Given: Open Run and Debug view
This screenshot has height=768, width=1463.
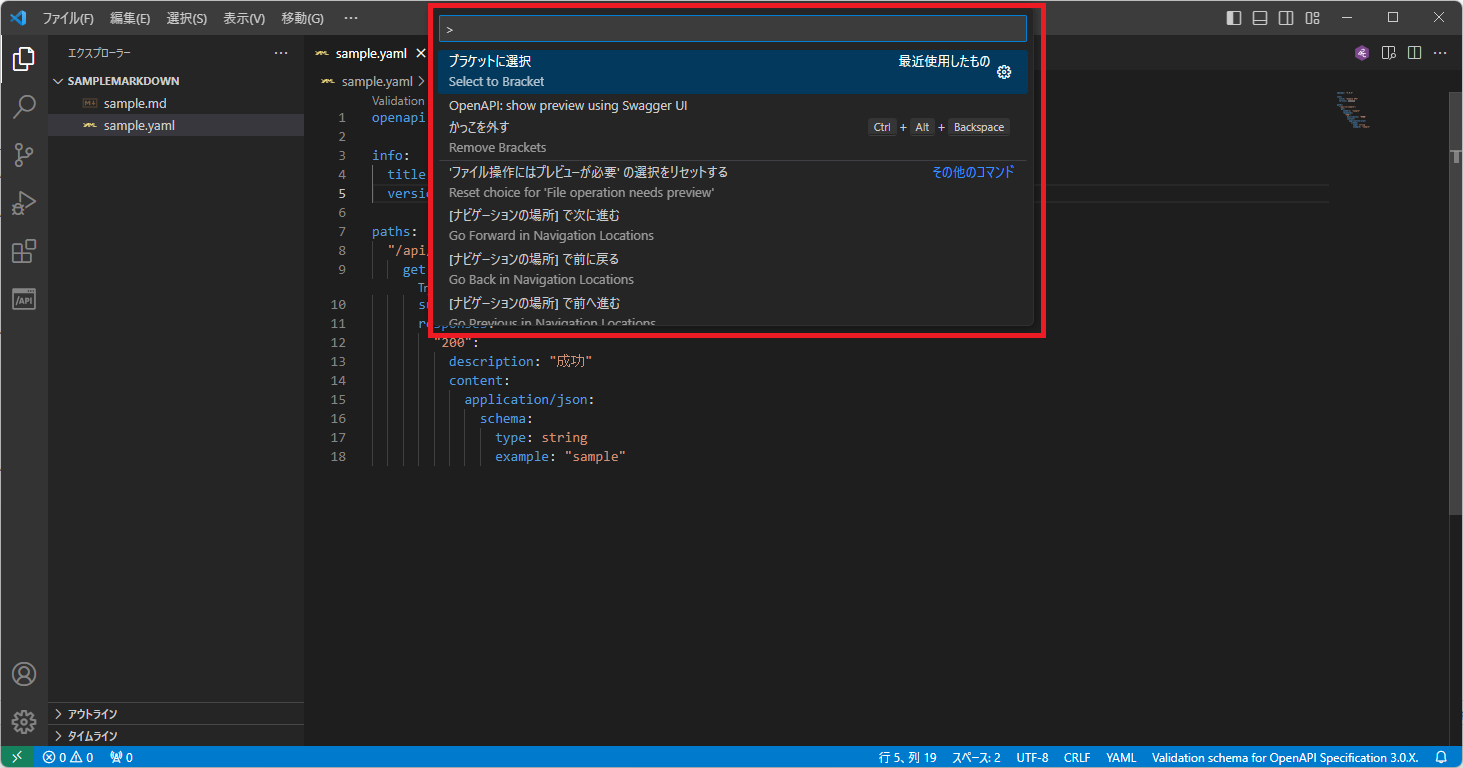Looking at the screenshot, I should click(x=23, y=203).
